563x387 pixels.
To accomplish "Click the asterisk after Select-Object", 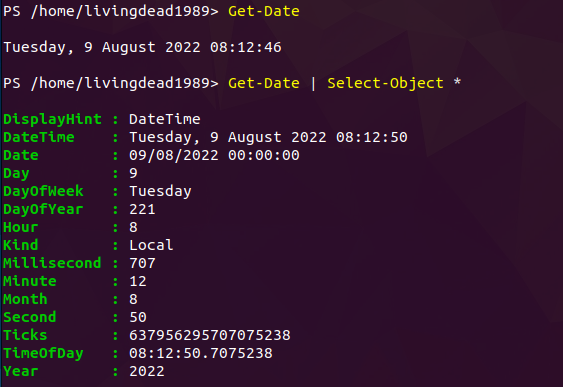I will (457, 82).
